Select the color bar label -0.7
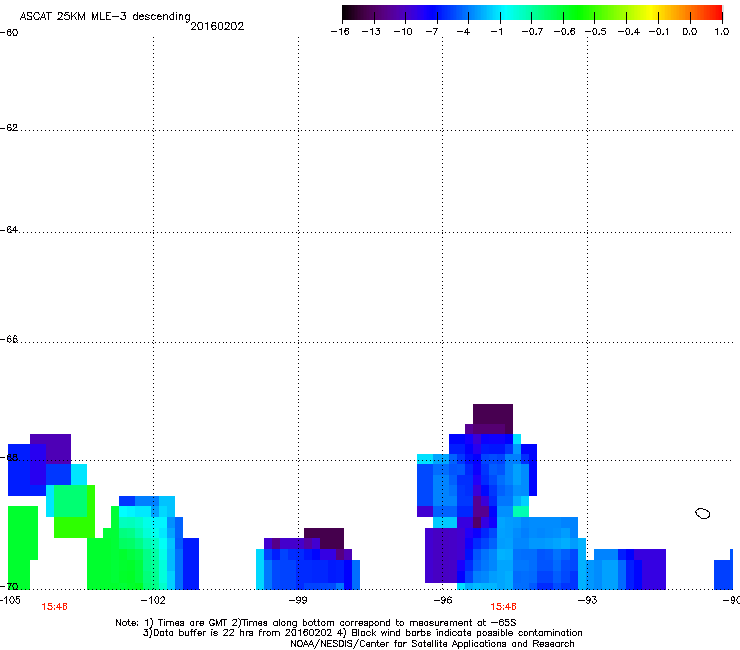Screen dimensions: 740x650 click(532, 32)
